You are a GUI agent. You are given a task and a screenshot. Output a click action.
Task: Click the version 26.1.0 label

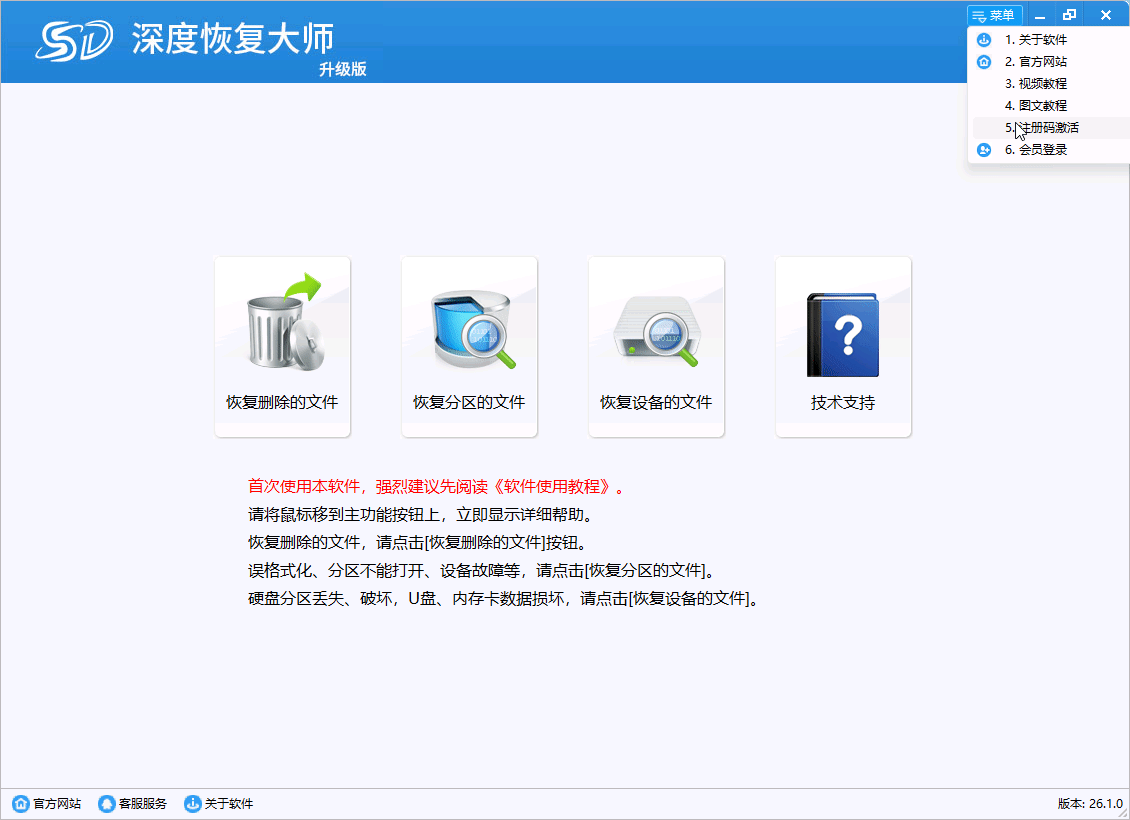click(1089, 804)
